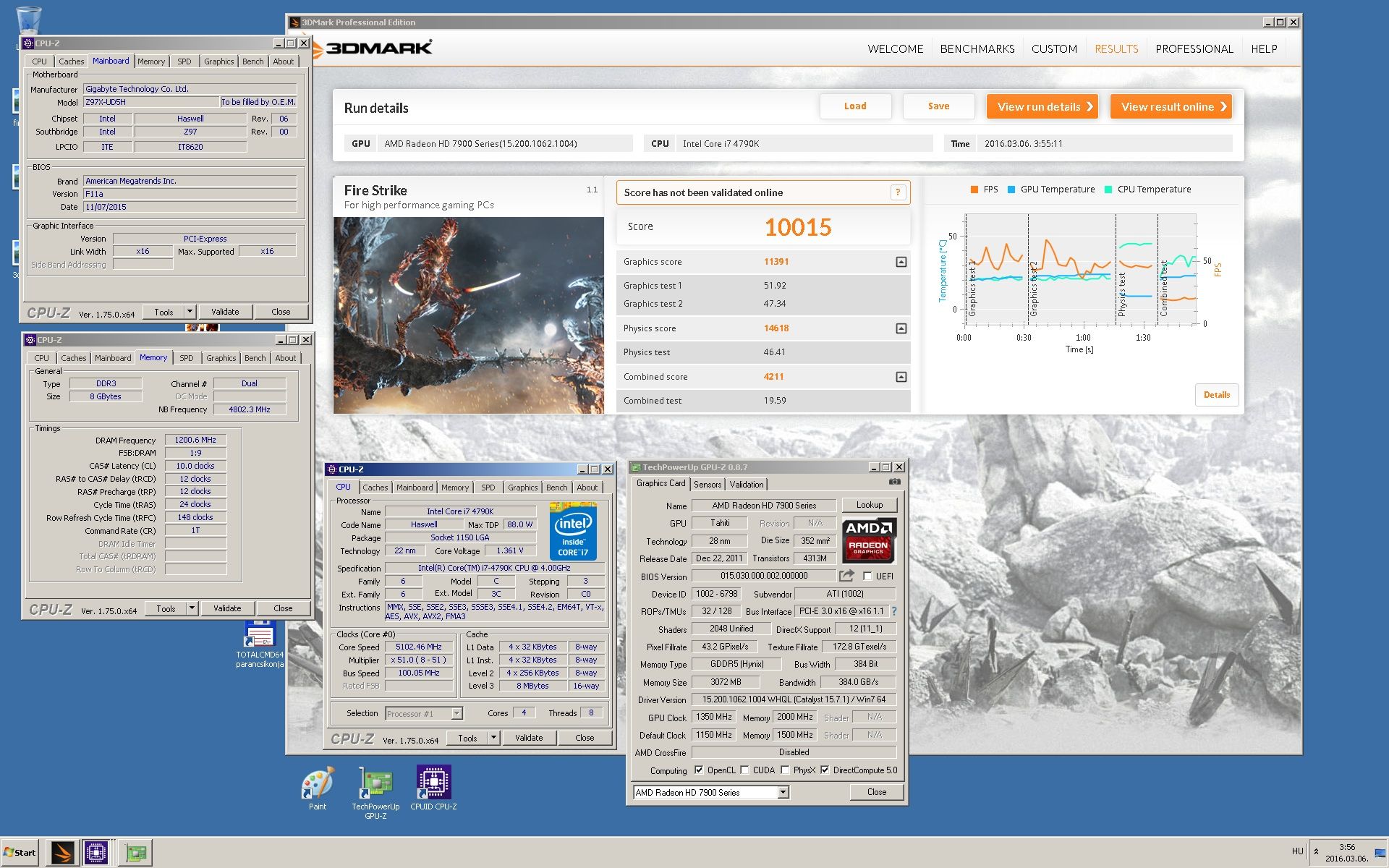1389x868 pixels.
Task: Click the 3DMark taskbar icon
Action: tap(62, 853)
